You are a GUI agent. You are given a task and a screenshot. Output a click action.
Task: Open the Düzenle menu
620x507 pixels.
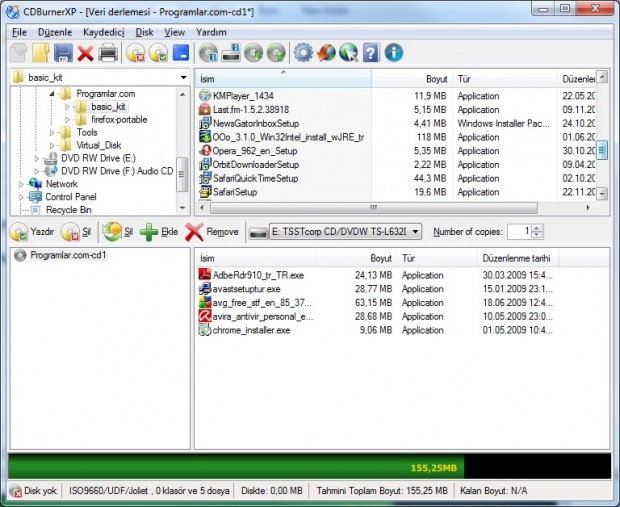click(55, 32)
